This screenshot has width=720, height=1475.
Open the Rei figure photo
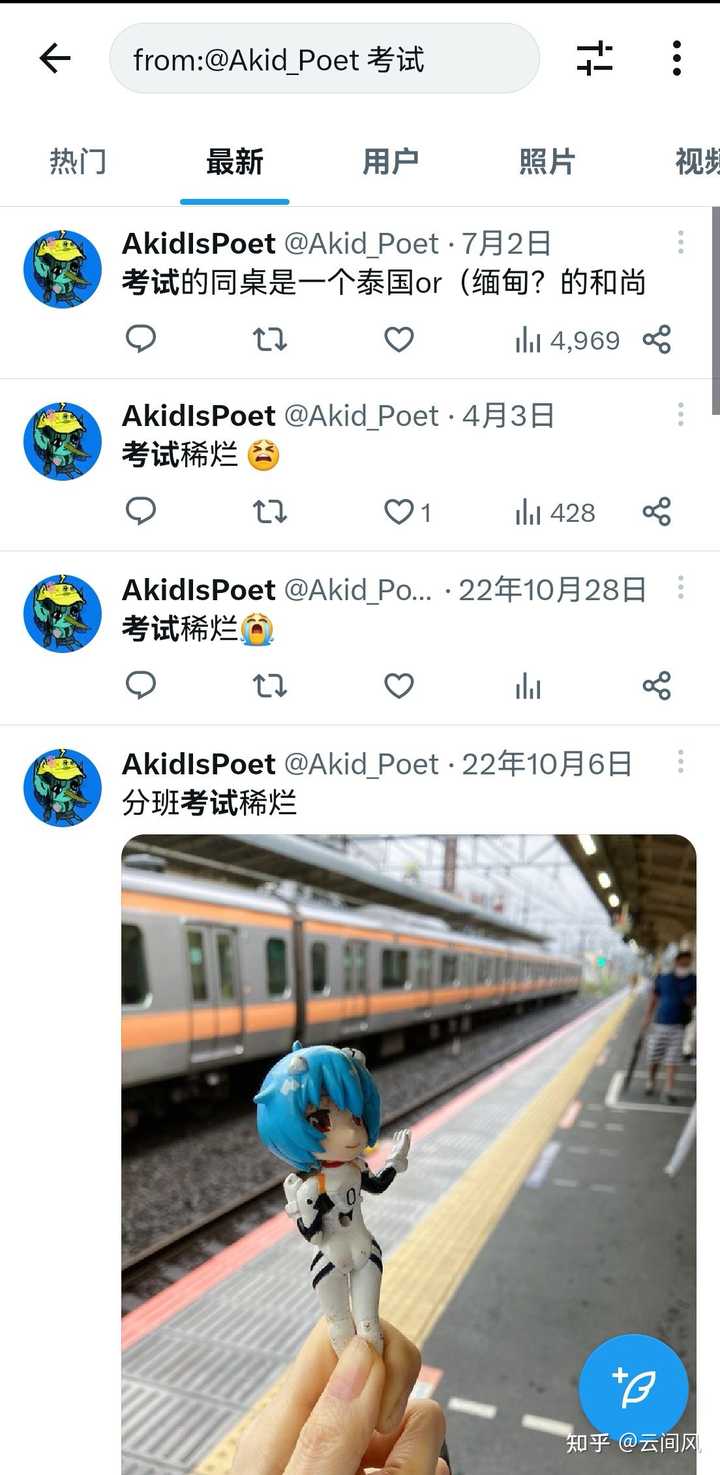(409, 1154)
